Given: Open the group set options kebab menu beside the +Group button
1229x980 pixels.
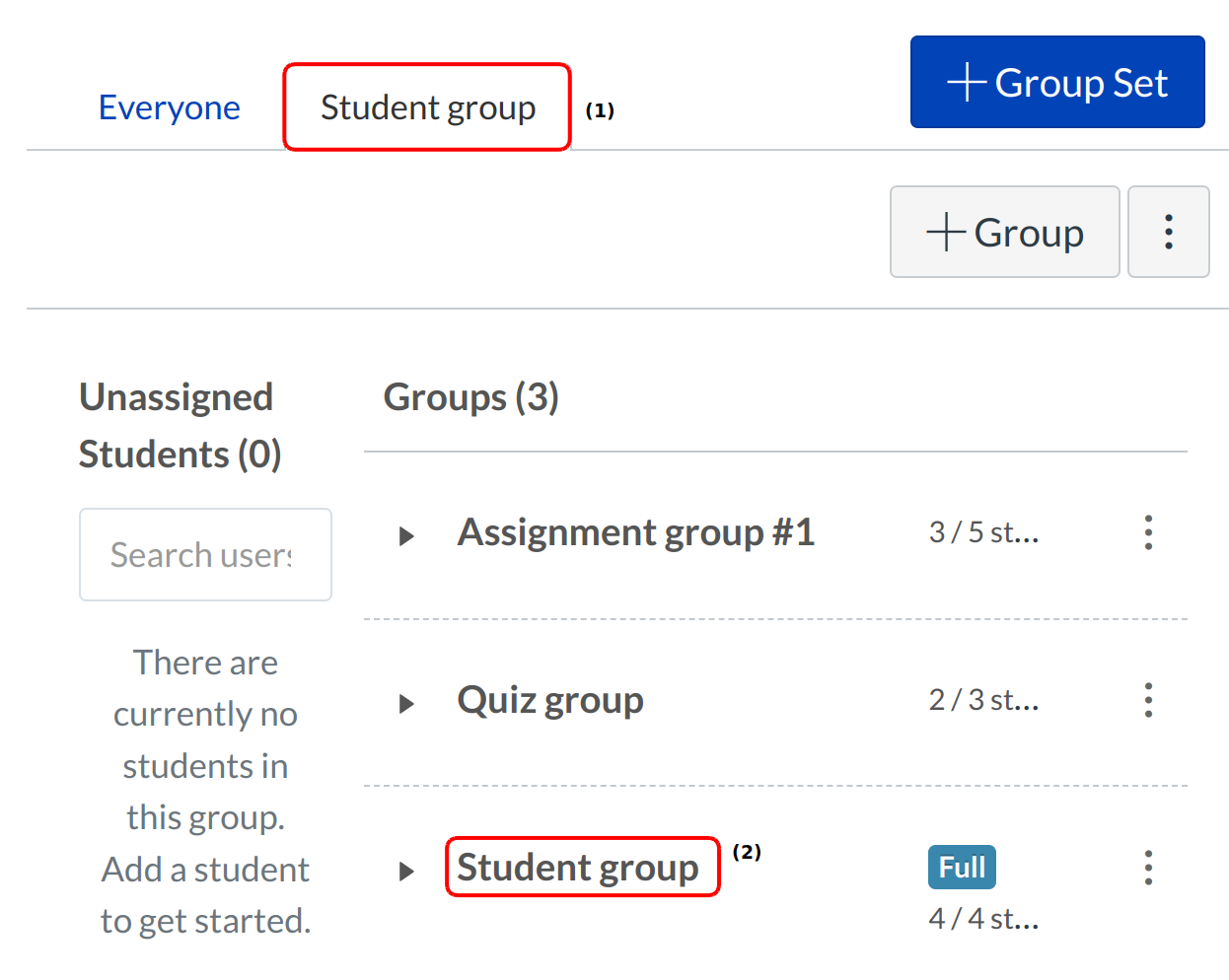Looking at the screenshot, I should click(1168, 232).
